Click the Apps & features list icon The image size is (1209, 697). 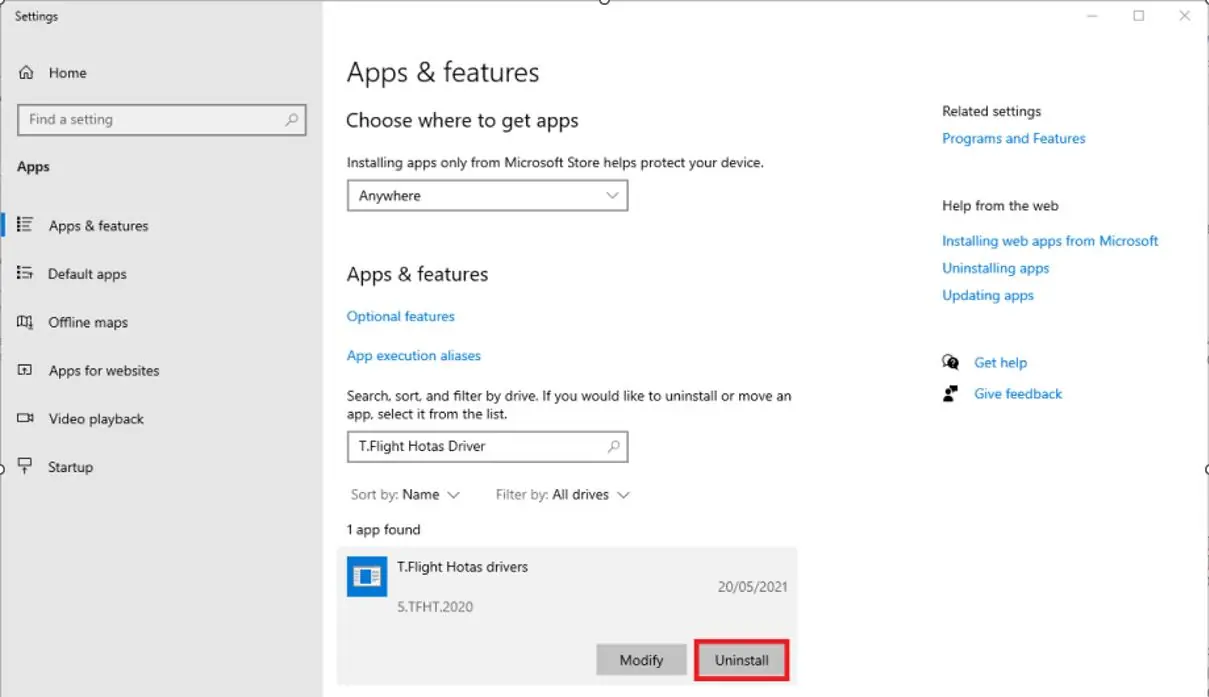26,225
